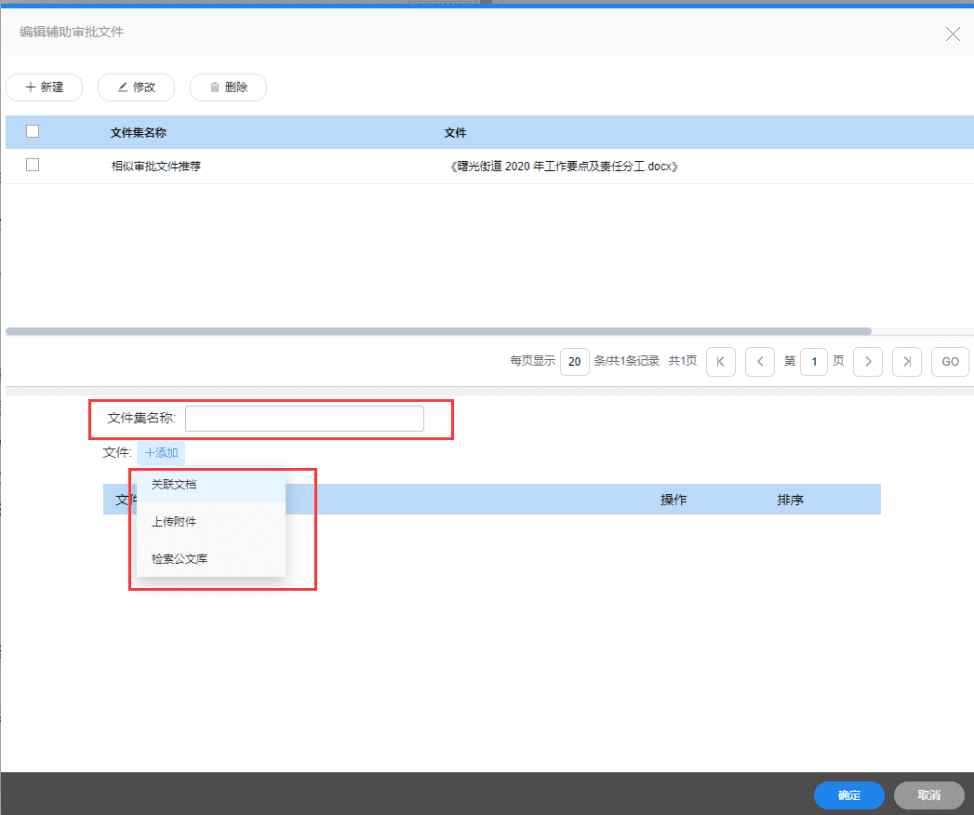
Task: Focus the 文件集名称 text input
Action: [304, 419]
